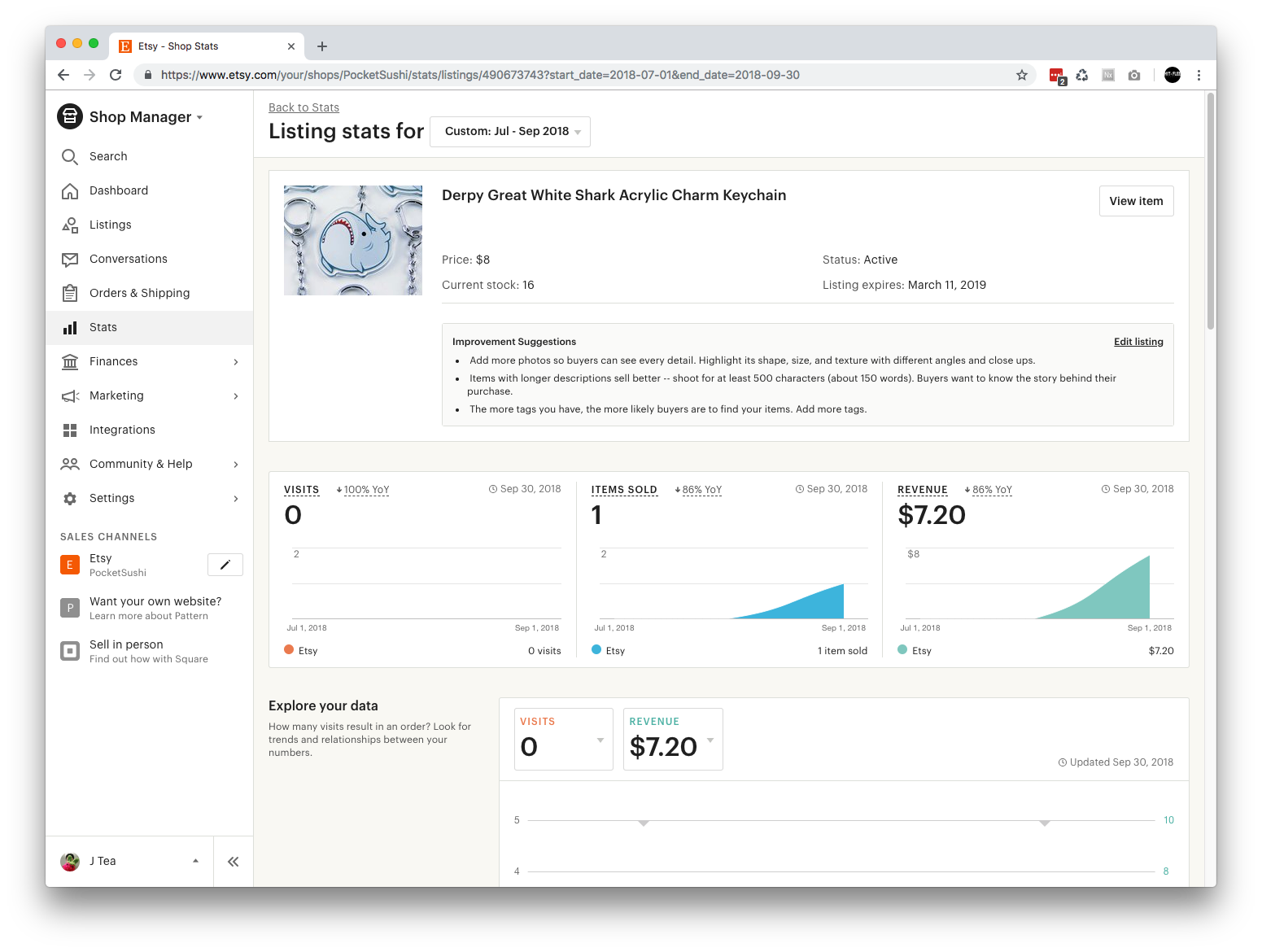Click the Edit listing link
This screenshot has width=1262, height=952.
pos(1138,342)
